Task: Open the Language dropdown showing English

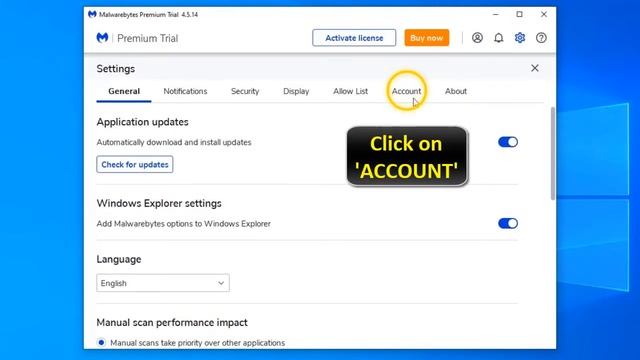Action: click(x=163, y=283)
